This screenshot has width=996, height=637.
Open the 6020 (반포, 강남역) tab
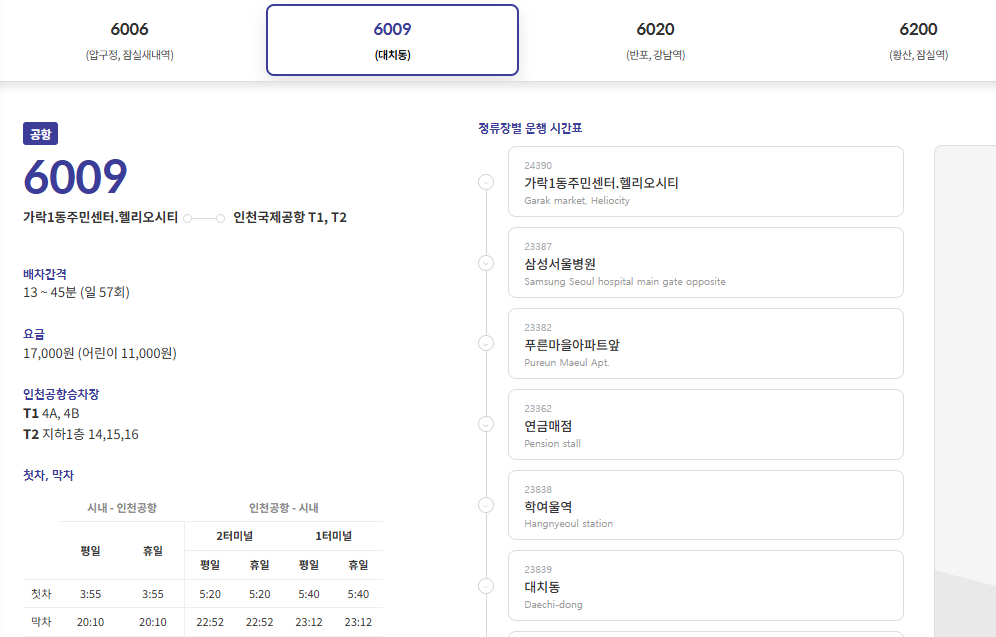click(x=656, y=40)
